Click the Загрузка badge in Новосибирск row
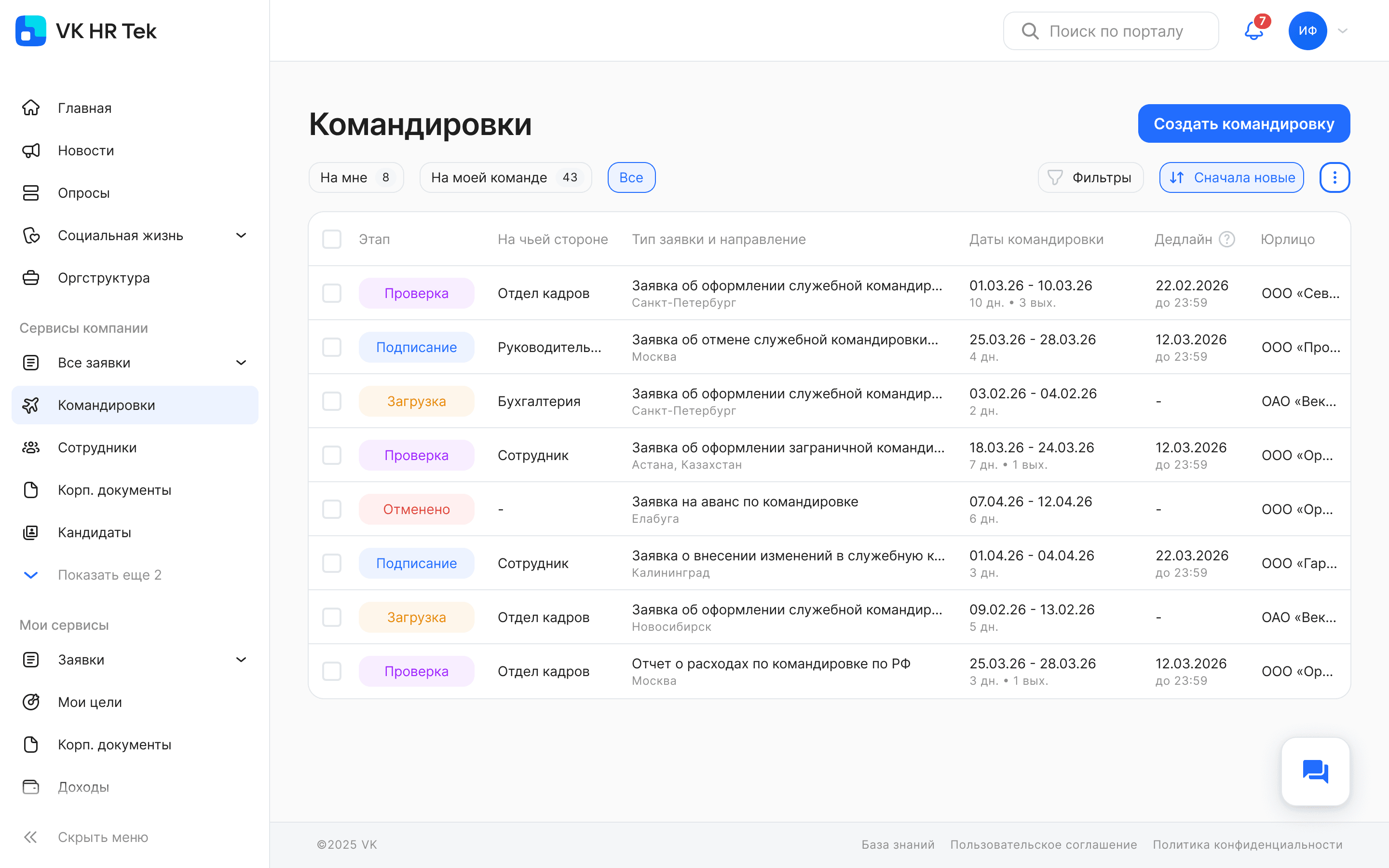 [417, 617]
